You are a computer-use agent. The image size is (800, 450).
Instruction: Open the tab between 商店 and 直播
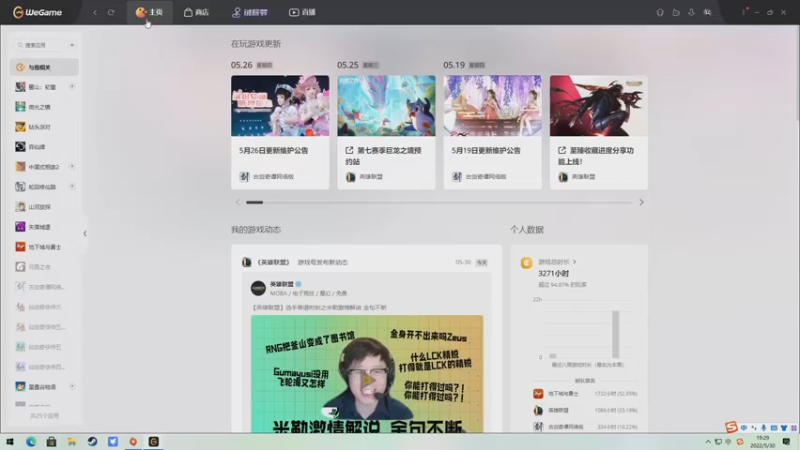[249, 12]
